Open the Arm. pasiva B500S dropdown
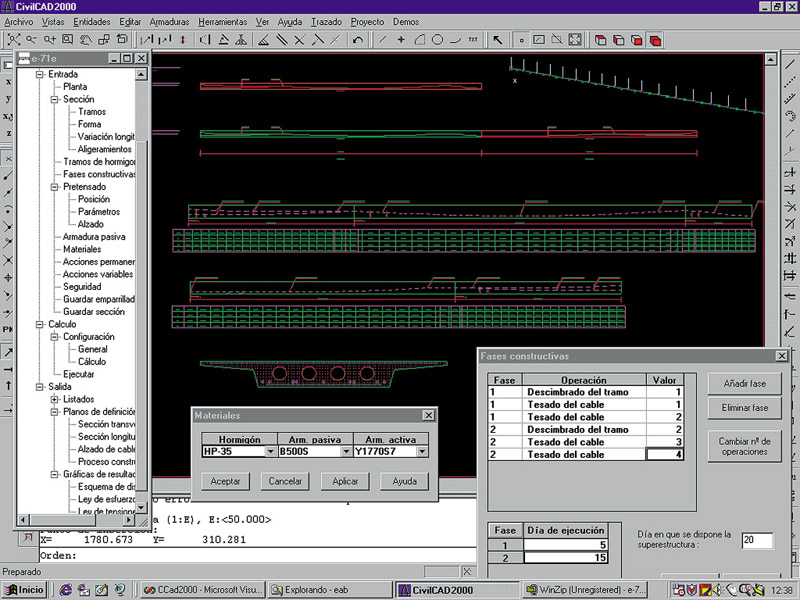 [346, 452]
